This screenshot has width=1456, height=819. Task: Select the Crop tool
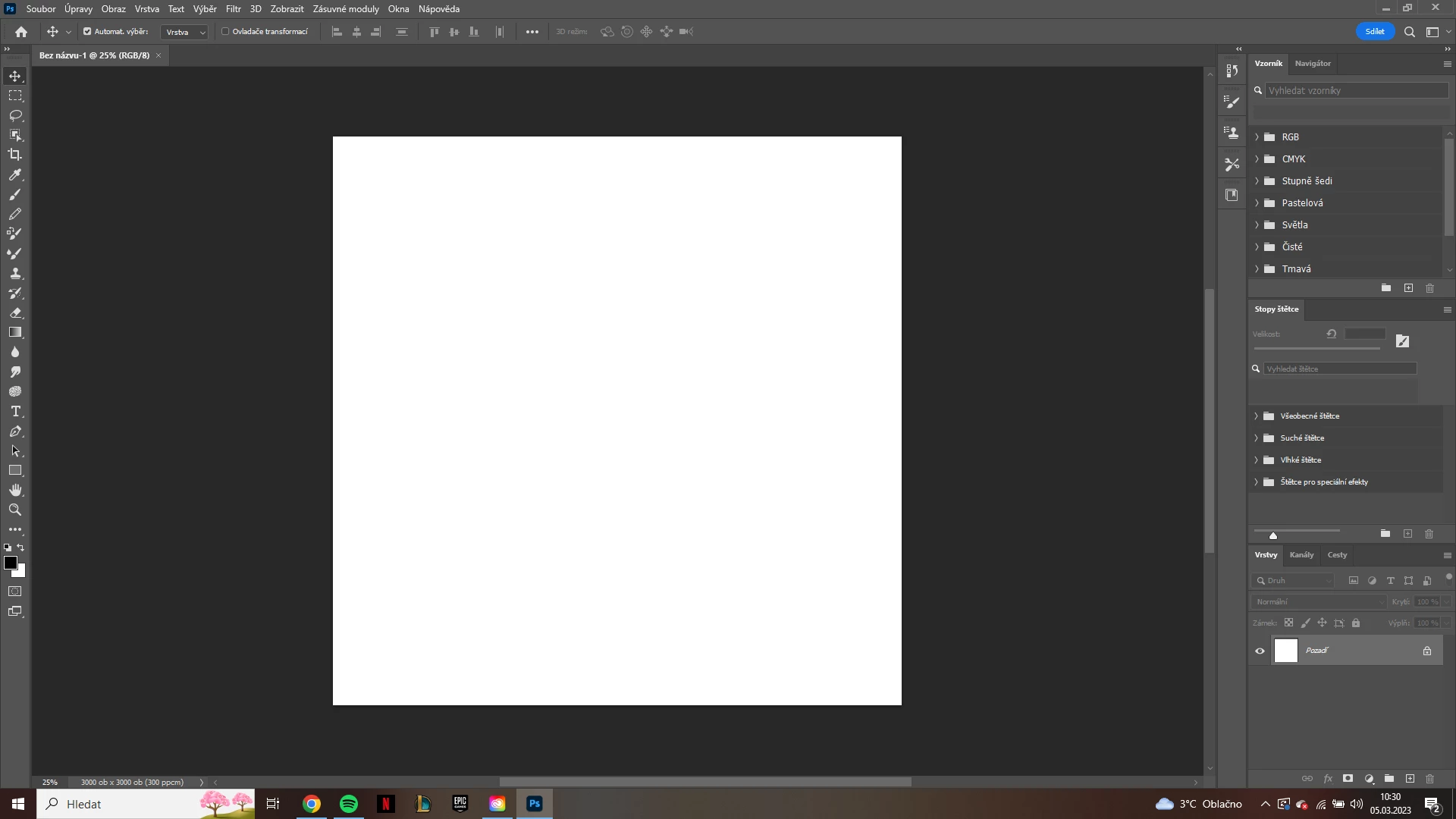(x=15, y=155)
